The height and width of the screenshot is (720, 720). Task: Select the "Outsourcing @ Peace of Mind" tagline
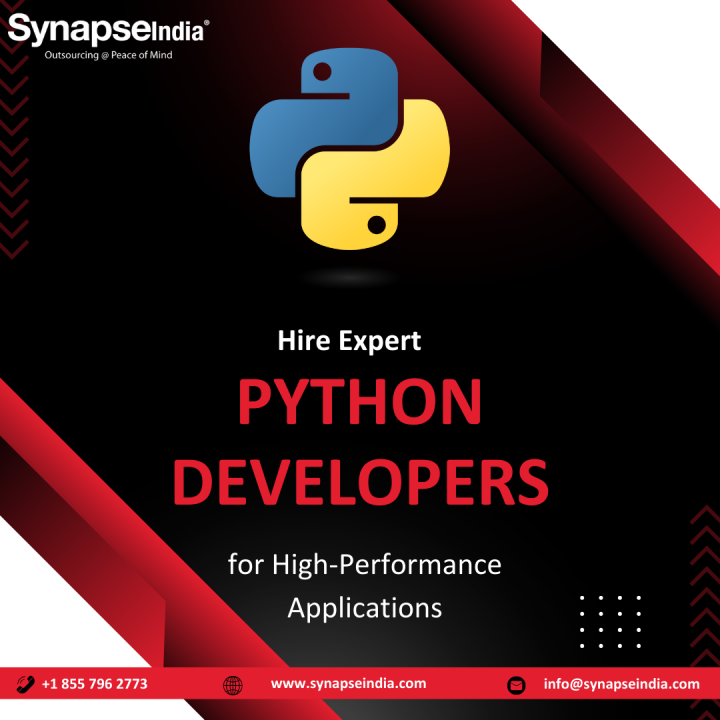tap(108, 55)
